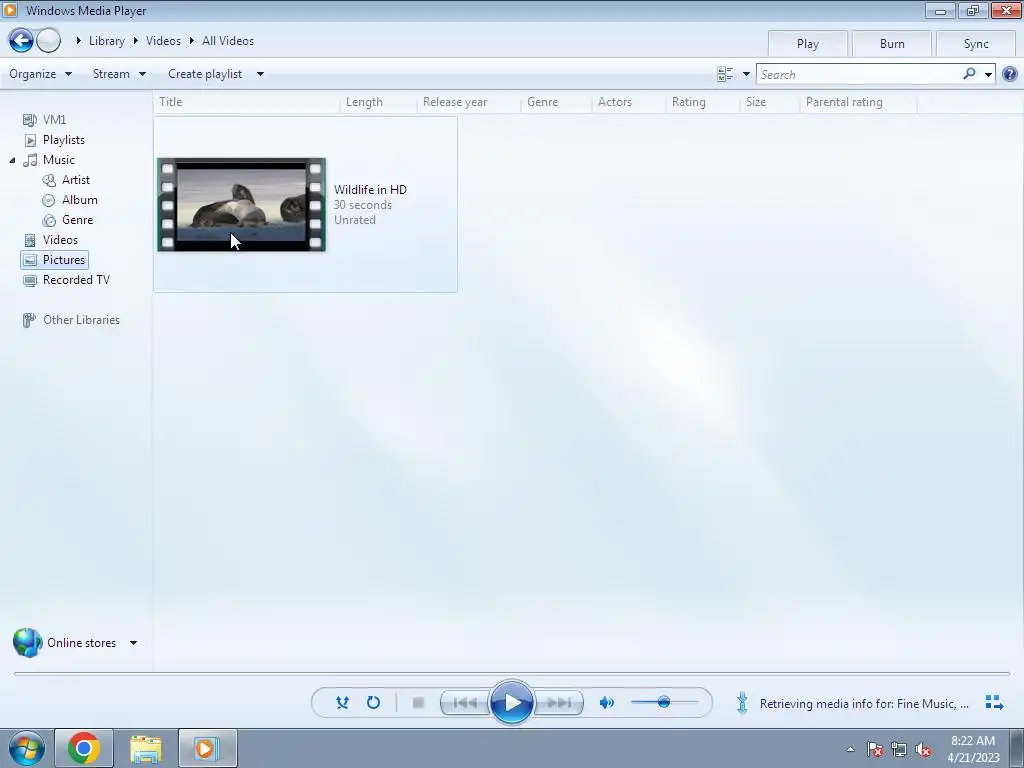The image size is (1024, 768).
Task: Click the Online stores globe icon
Action: coord(27,643)
